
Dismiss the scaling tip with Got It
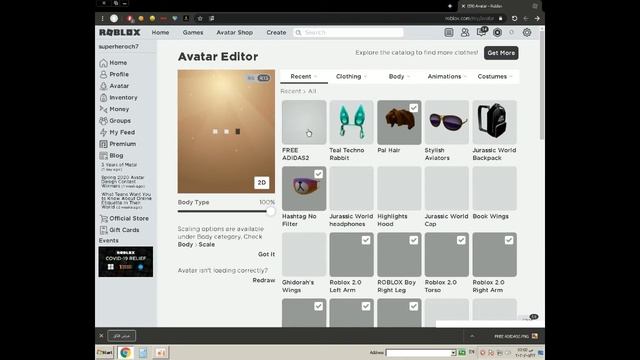[x=266, y=254]
